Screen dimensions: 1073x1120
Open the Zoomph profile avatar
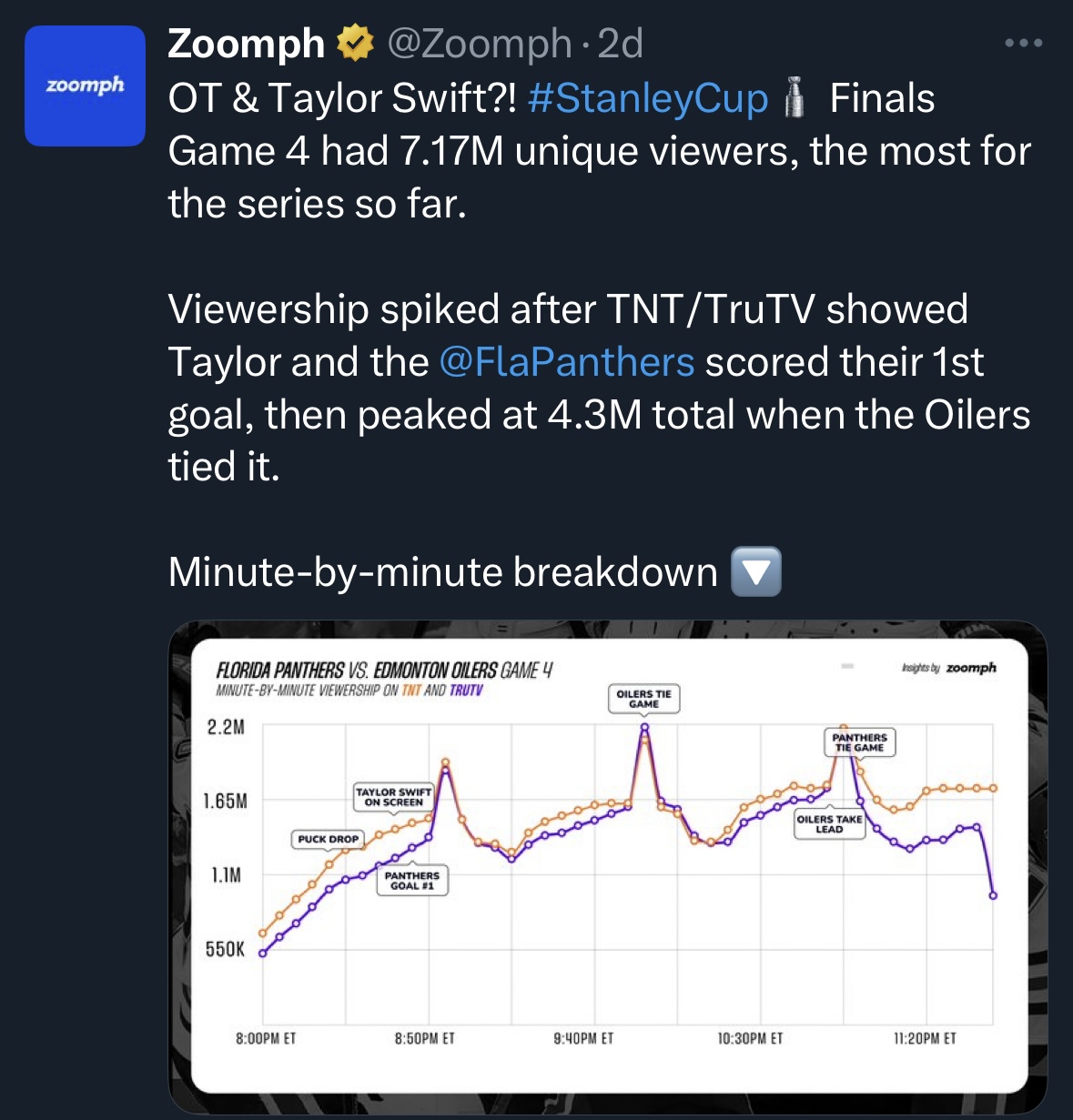pyautogui.click(x=85, y=86)
